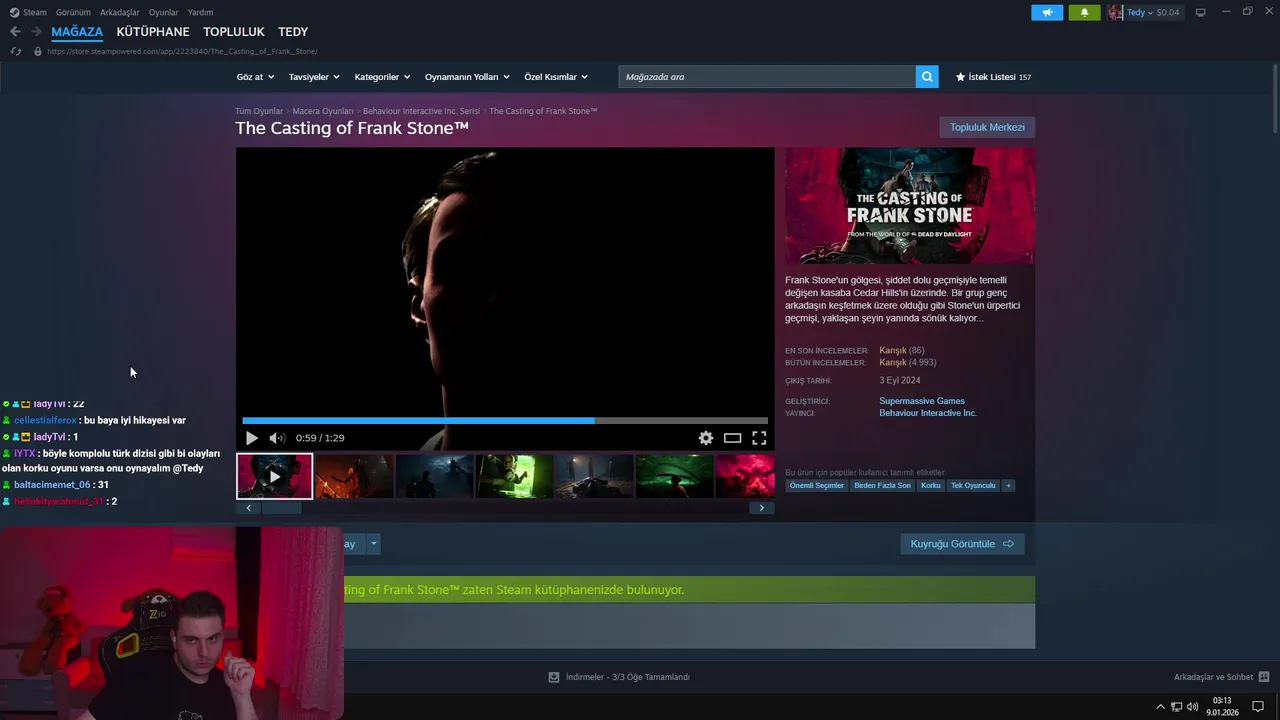Open the taskbar volume icon
This screenshot has height=720, width=1280.
[x=1192, y=707]
